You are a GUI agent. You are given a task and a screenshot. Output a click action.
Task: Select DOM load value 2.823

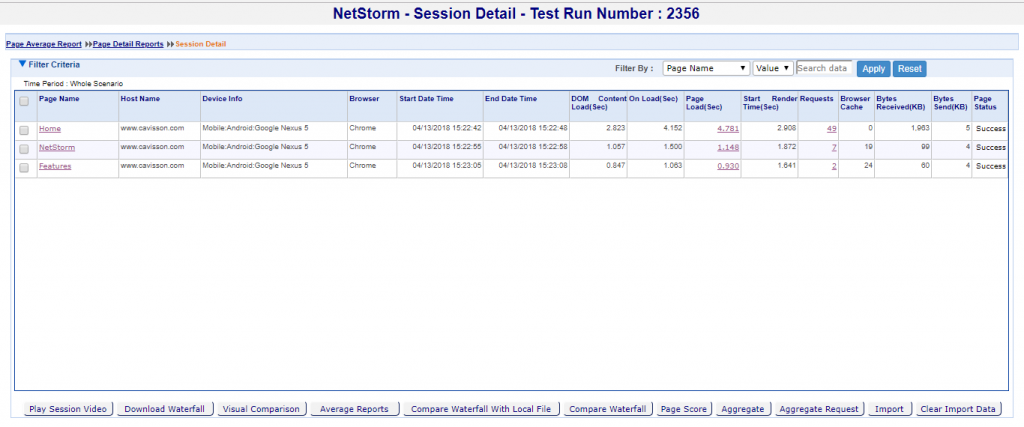click(x=614, y=128)
